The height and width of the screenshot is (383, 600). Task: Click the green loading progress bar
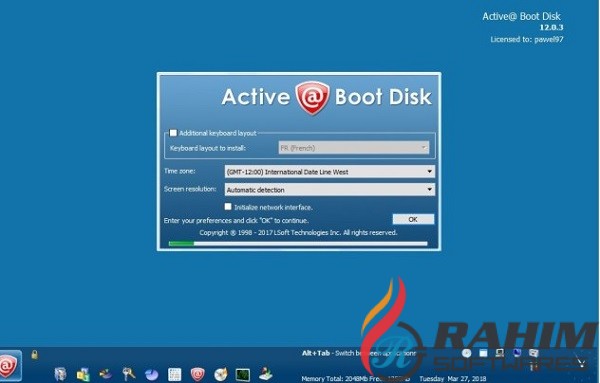[298, 243]
